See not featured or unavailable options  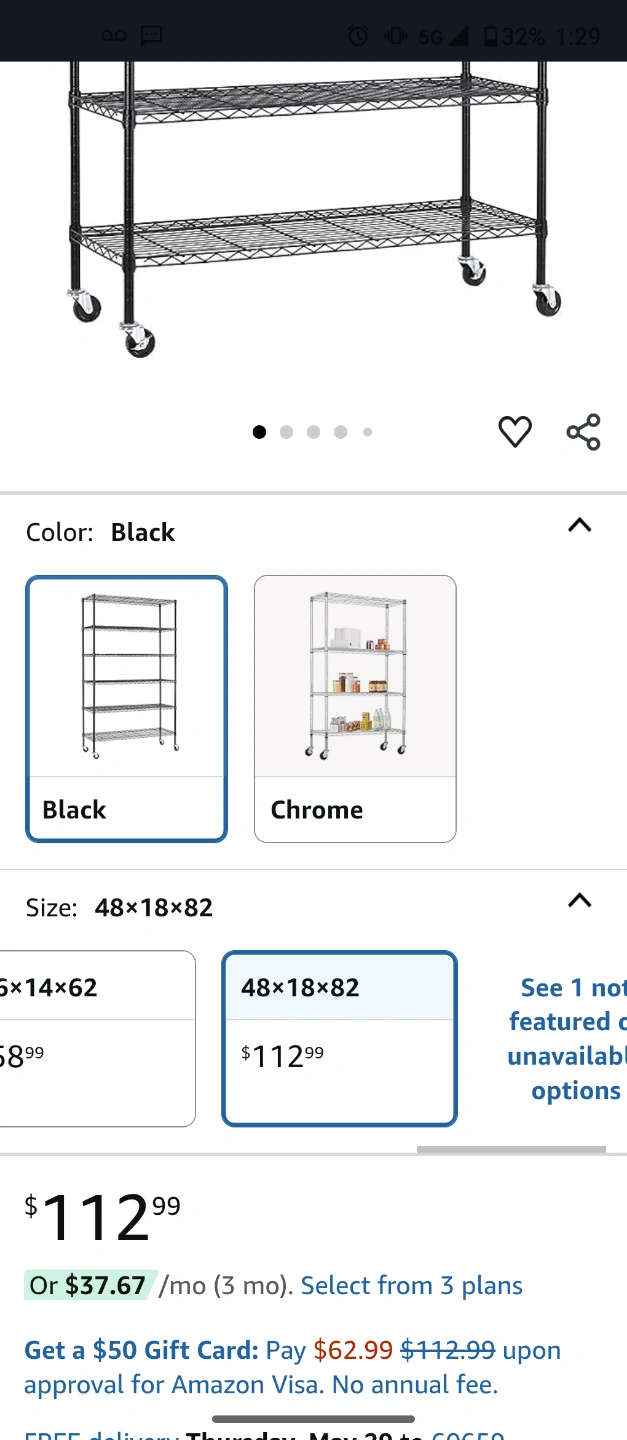coord(567,1039)
